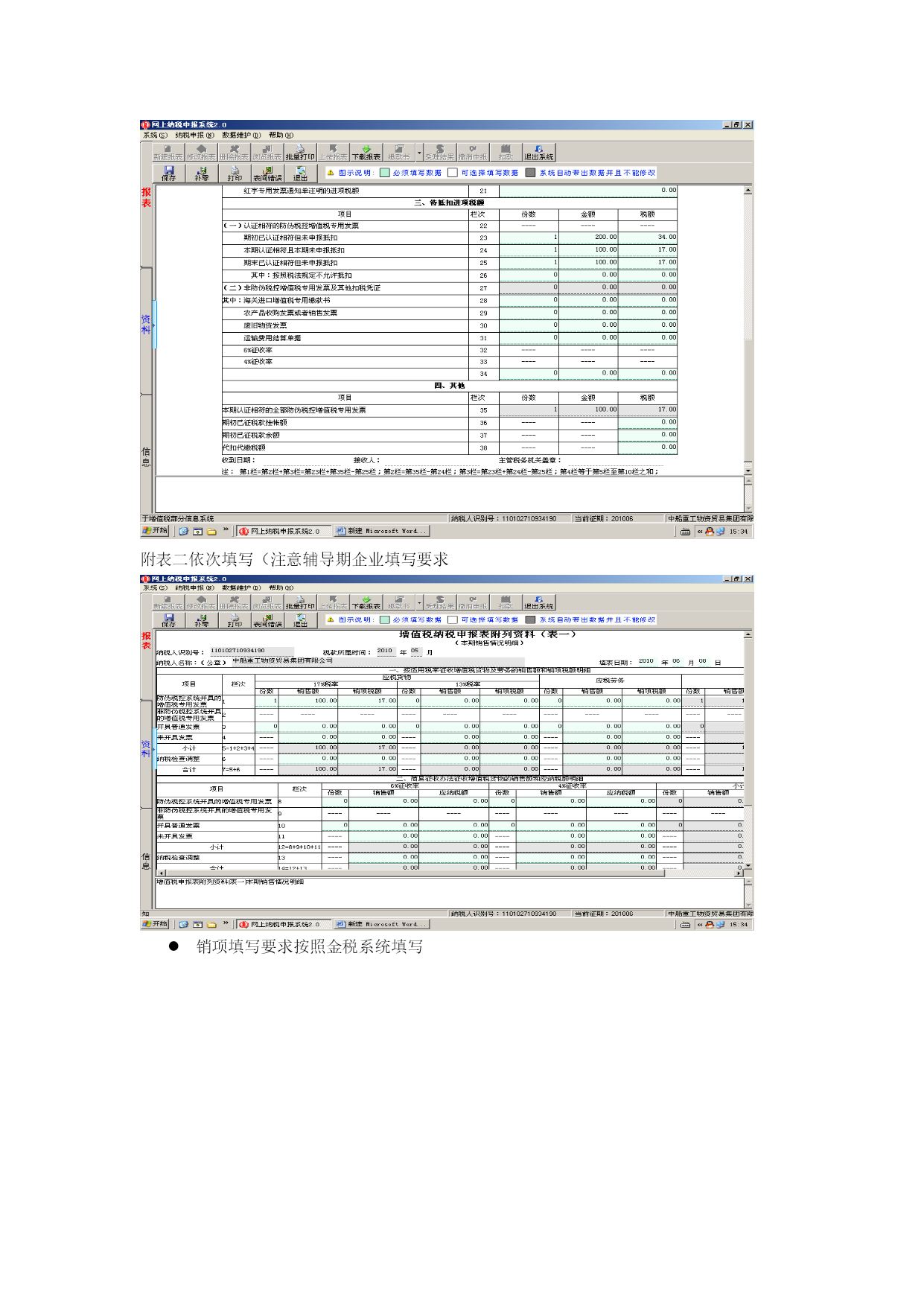Click the green 必须填写数据 legend swatch, upper window
This screenshot has height=1306, width=924.
pyautogui.click(x=384, y=173)
